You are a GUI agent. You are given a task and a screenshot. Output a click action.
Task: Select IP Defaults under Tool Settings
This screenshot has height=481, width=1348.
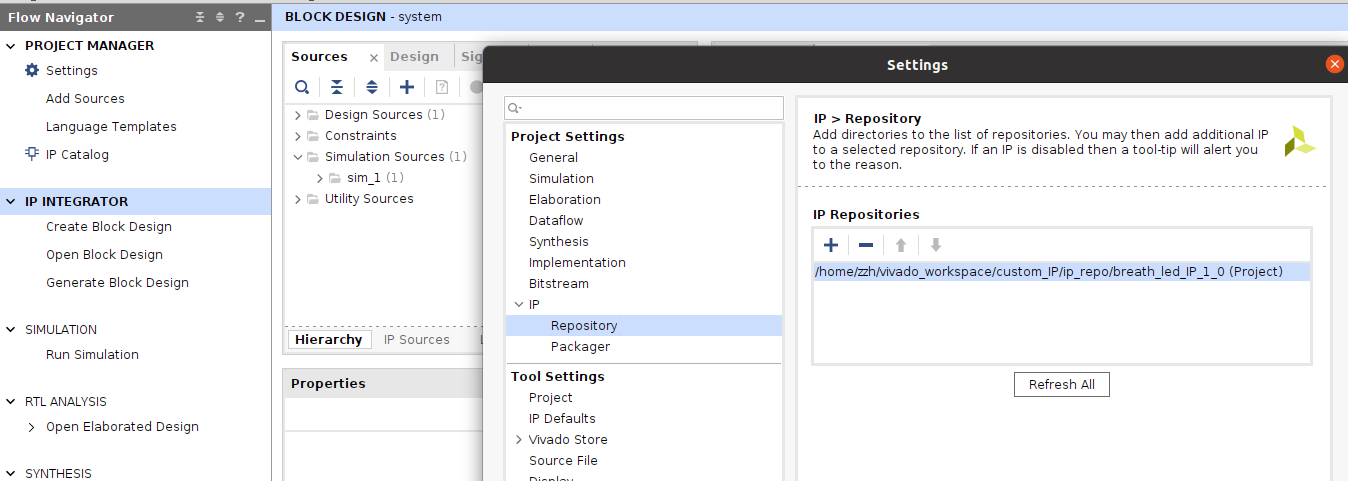tap(562, 419)
